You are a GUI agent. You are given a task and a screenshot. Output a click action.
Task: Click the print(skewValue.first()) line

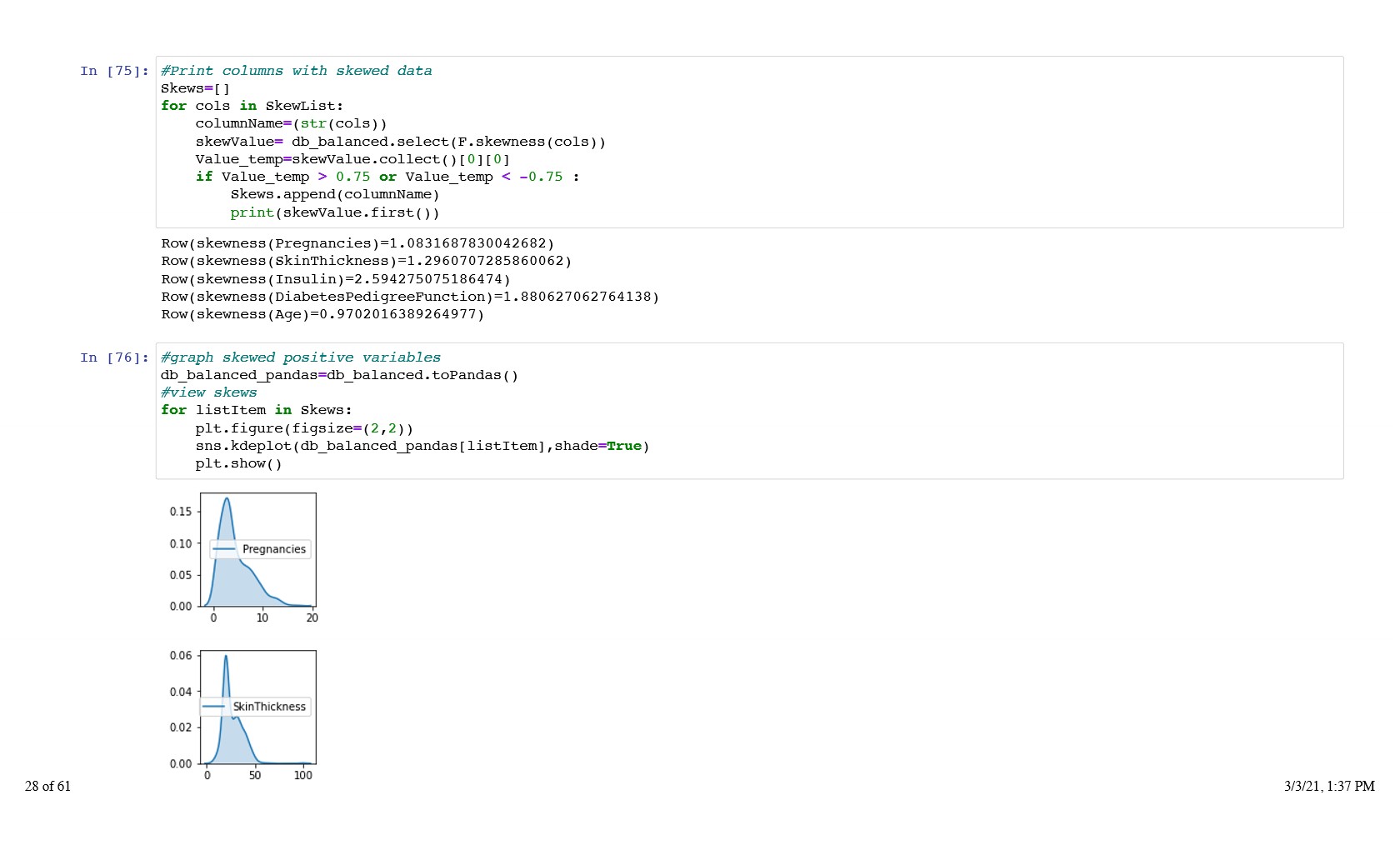(x=334, y=212)
